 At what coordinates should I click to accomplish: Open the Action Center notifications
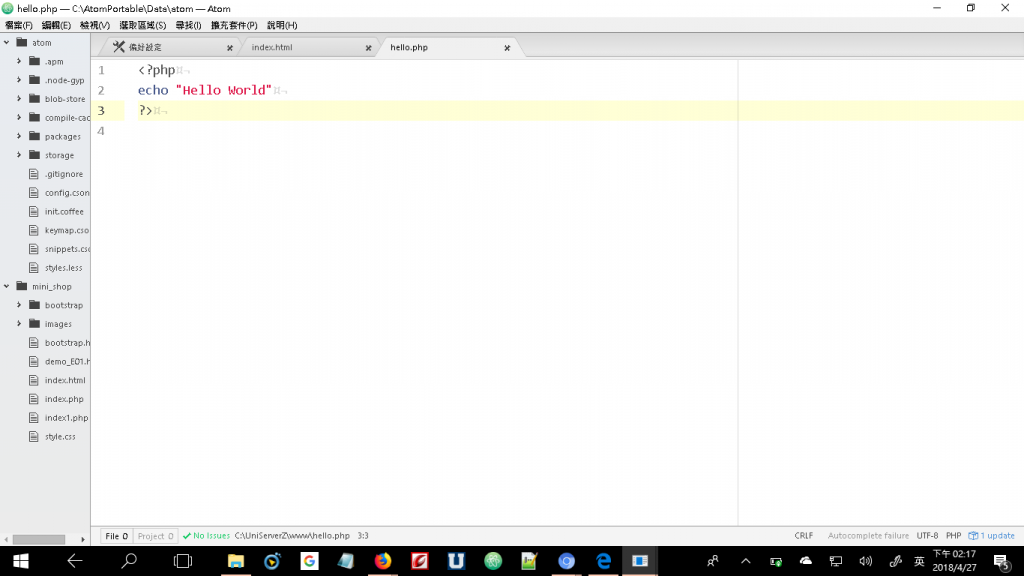pyautogui.click(x=1002, y=561)
